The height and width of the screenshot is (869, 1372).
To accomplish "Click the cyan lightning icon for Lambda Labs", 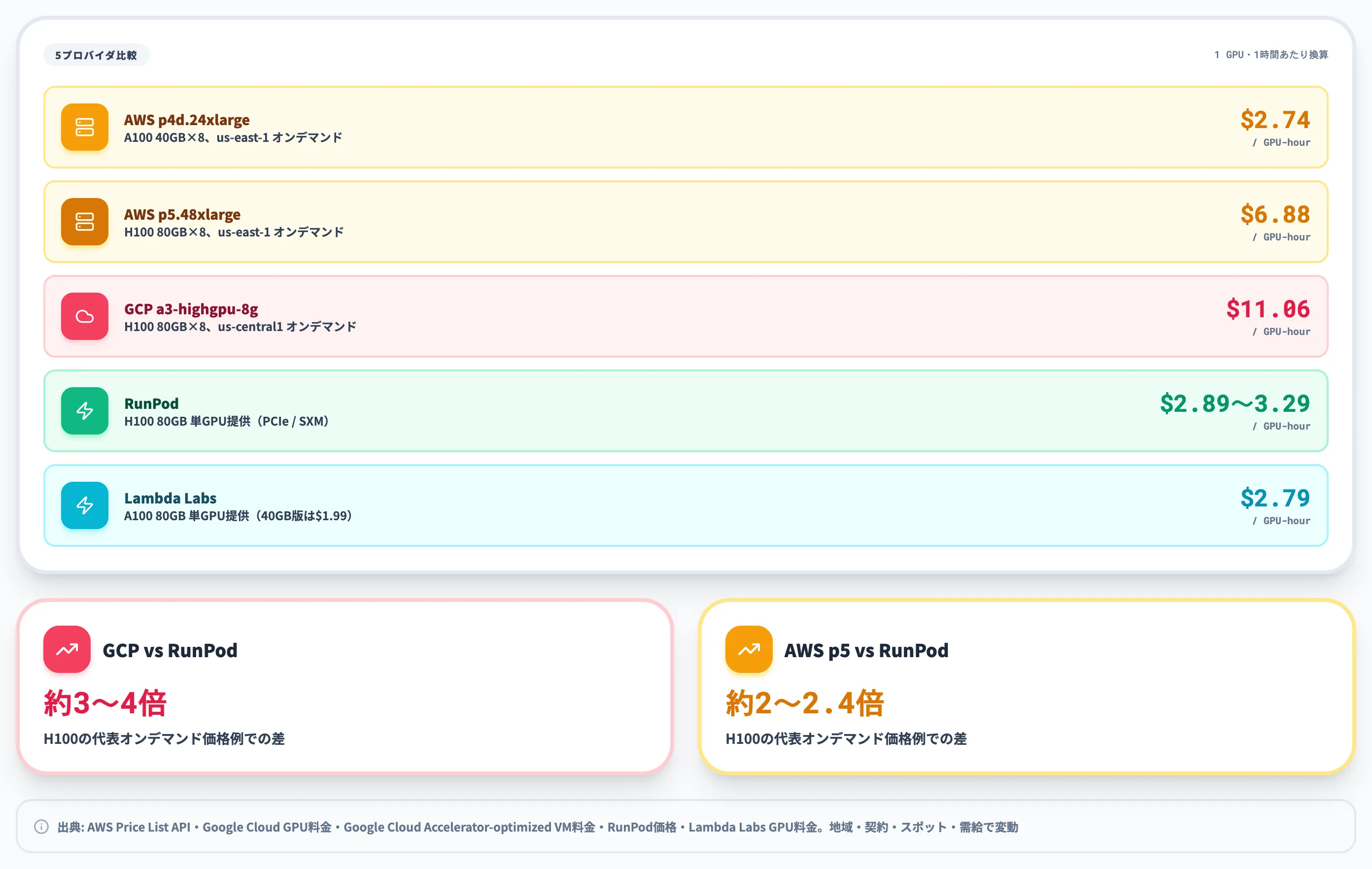I will tap(84, 505).
